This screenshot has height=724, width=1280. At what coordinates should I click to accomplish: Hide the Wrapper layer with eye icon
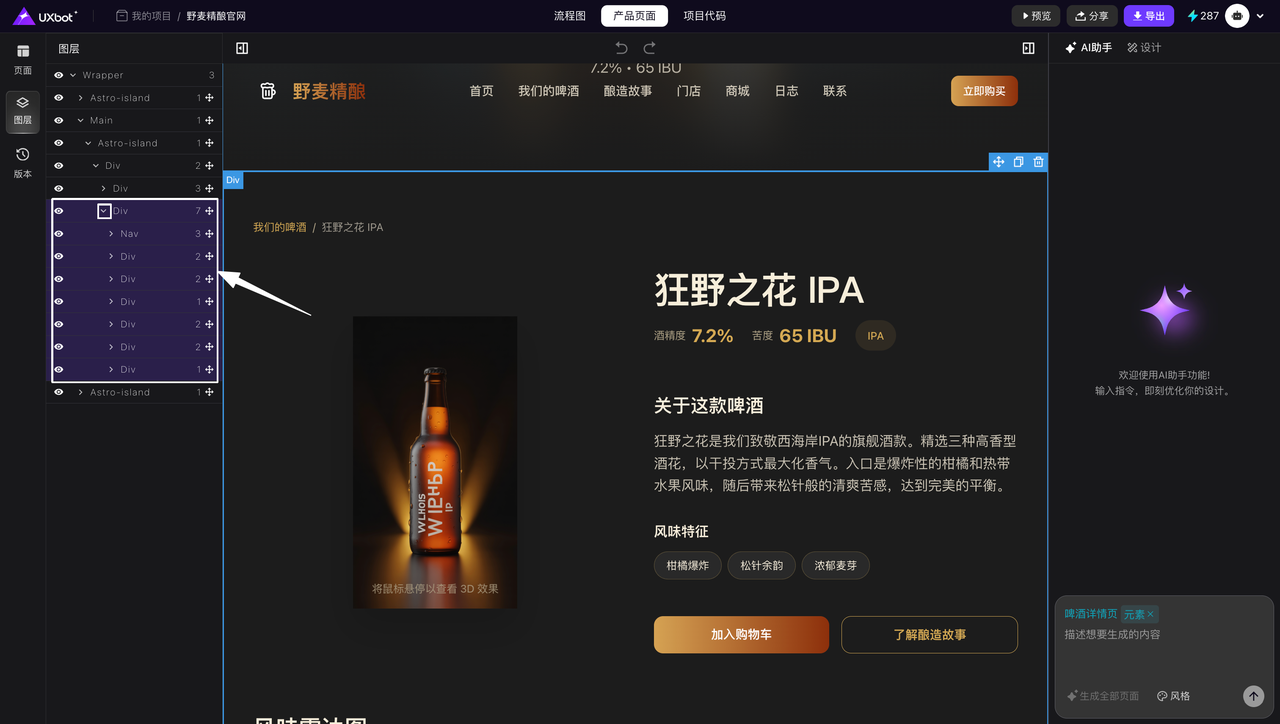pyautogui.click(x=58, y=75)
